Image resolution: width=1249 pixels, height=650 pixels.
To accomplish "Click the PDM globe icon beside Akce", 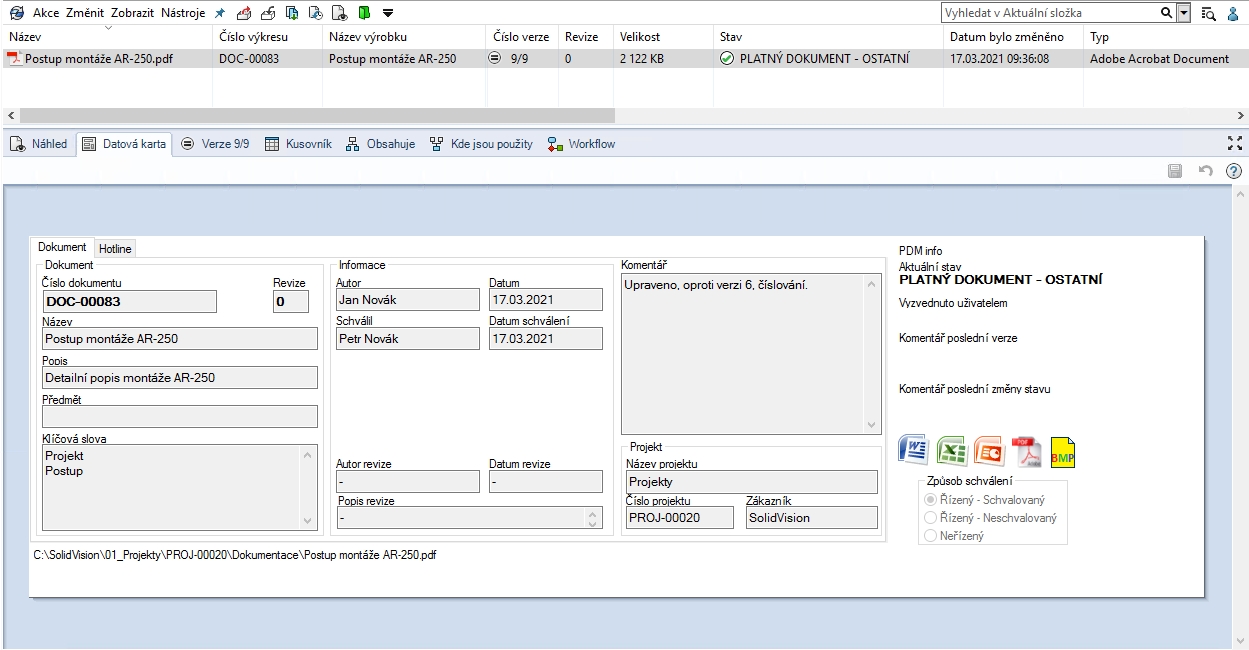I will tap(17, 13).
